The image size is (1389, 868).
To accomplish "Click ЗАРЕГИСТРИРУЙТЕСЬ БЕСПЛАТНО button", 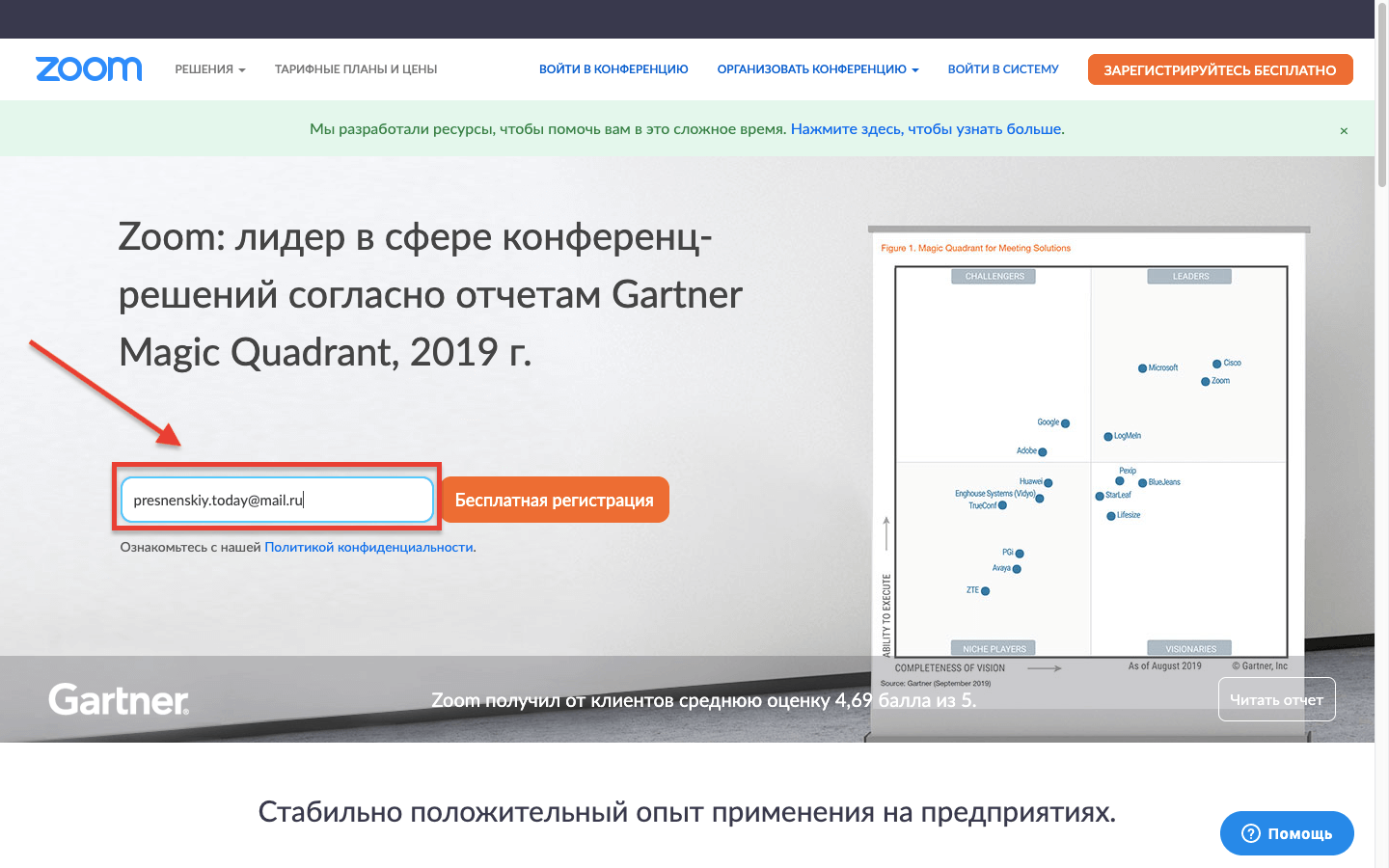I will 1220,69.
